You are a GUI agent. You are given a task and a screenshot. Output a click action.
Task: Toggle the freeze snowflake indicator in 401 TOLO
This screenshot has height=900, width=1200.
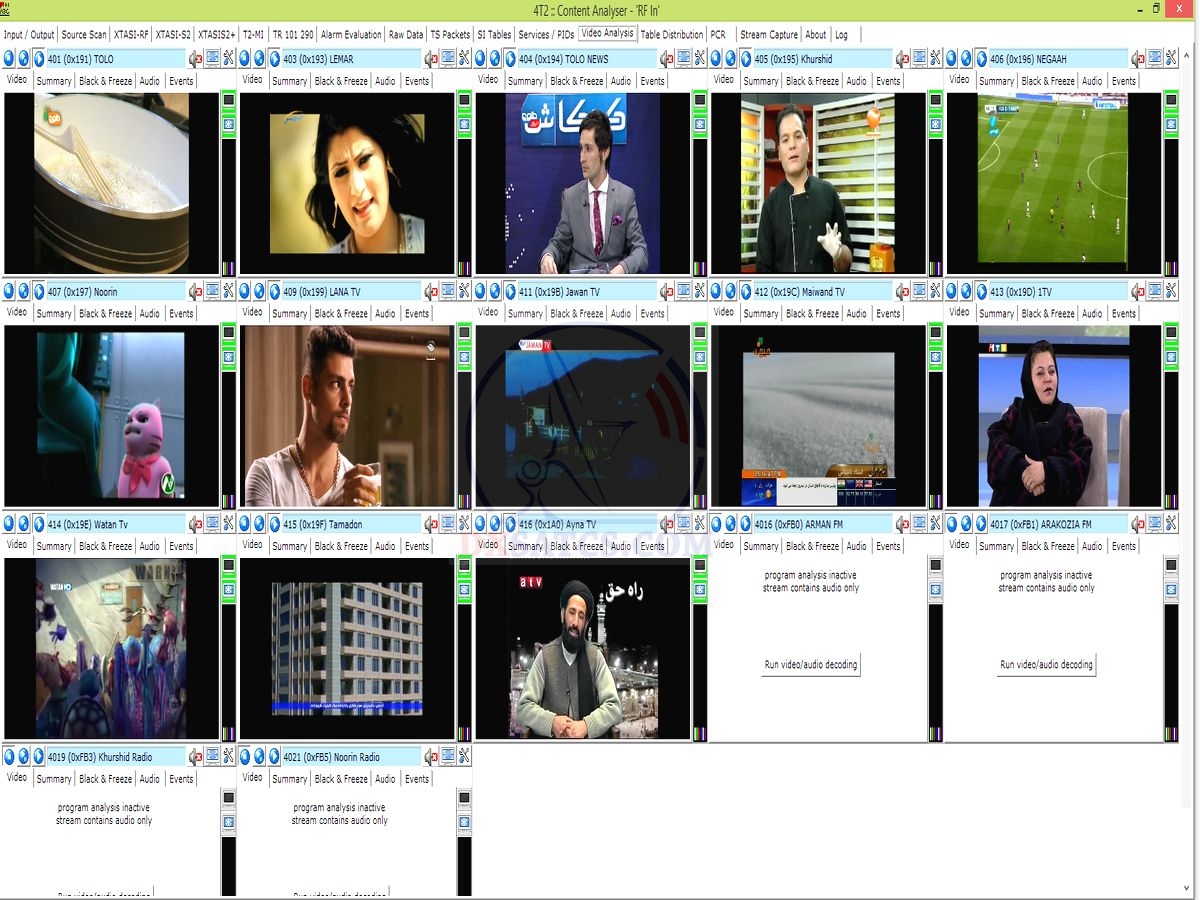228,124
